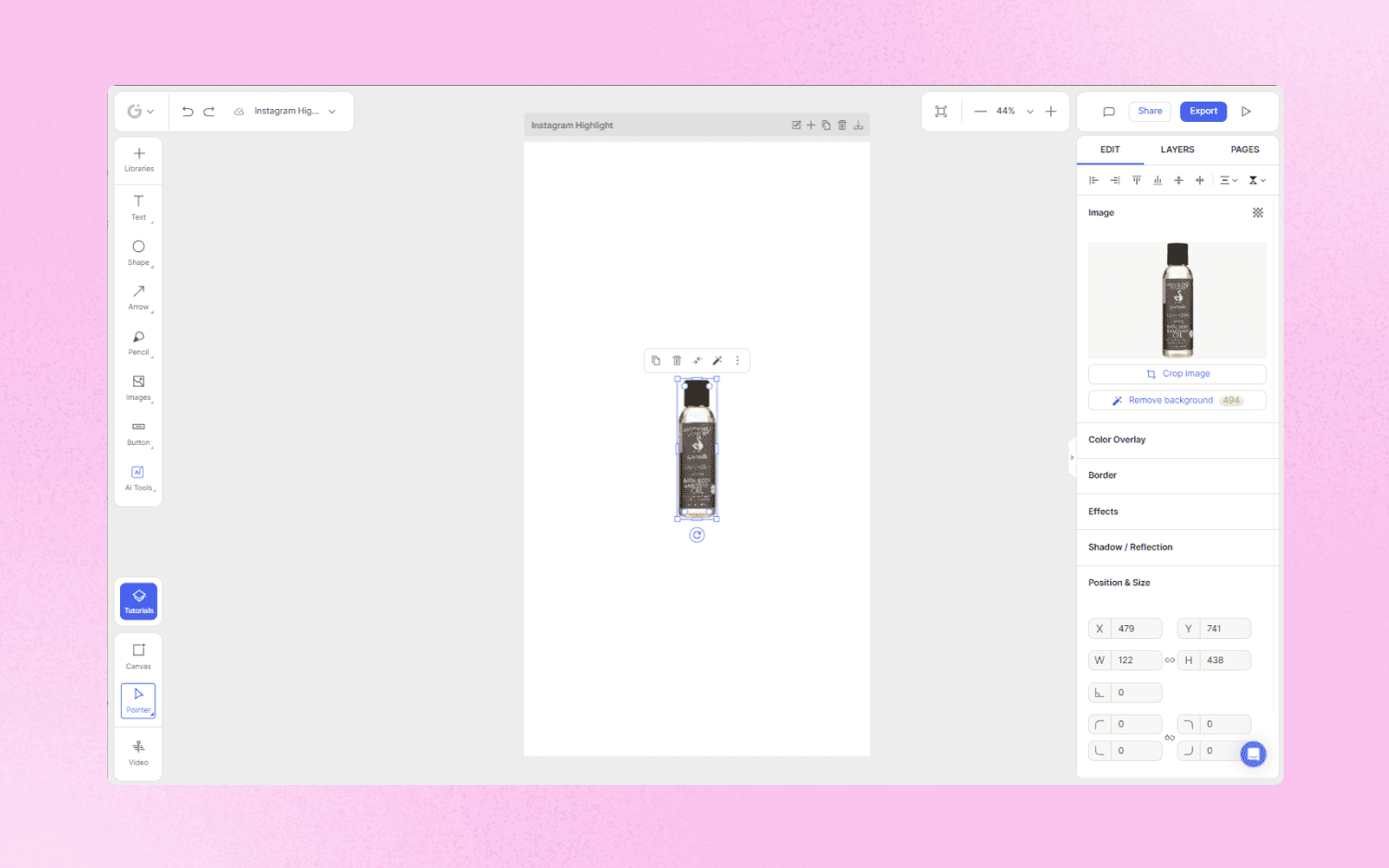Screen dimensions: 1389x868
Task: Select the Shape tool
Action: 138,251
